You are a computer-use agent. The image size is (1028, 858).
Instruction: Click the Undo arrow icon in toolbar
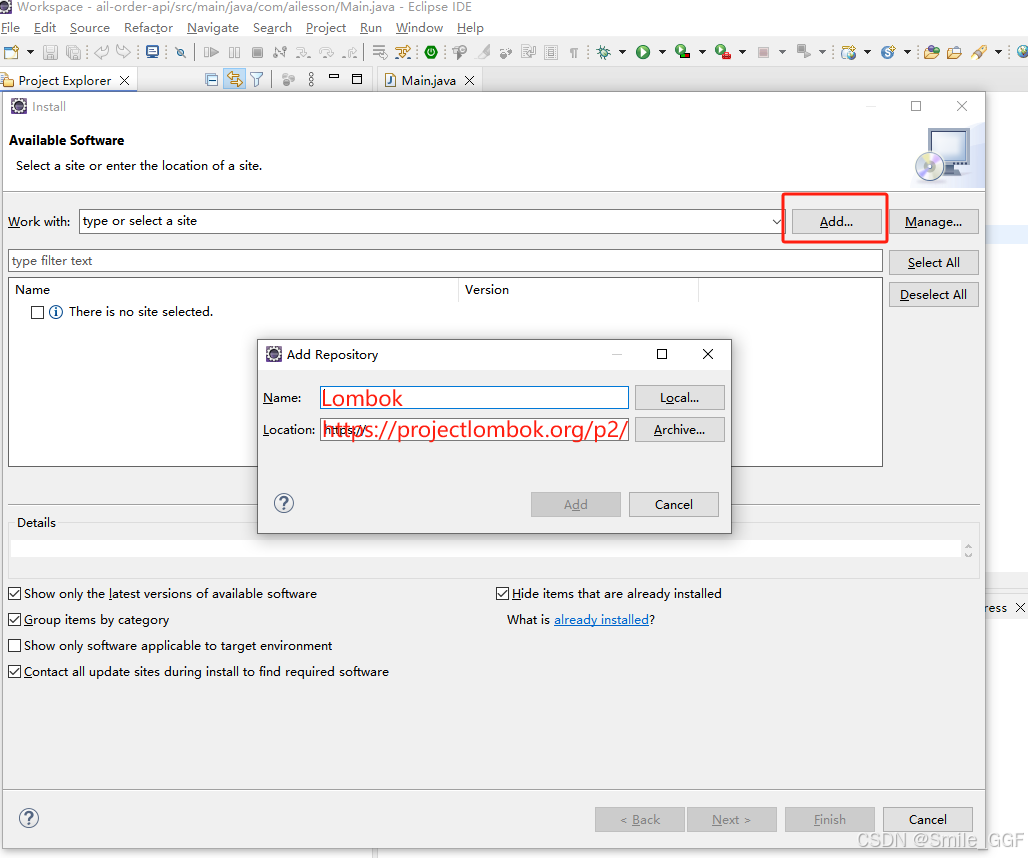pyautogui.click(x=102, y=52)
